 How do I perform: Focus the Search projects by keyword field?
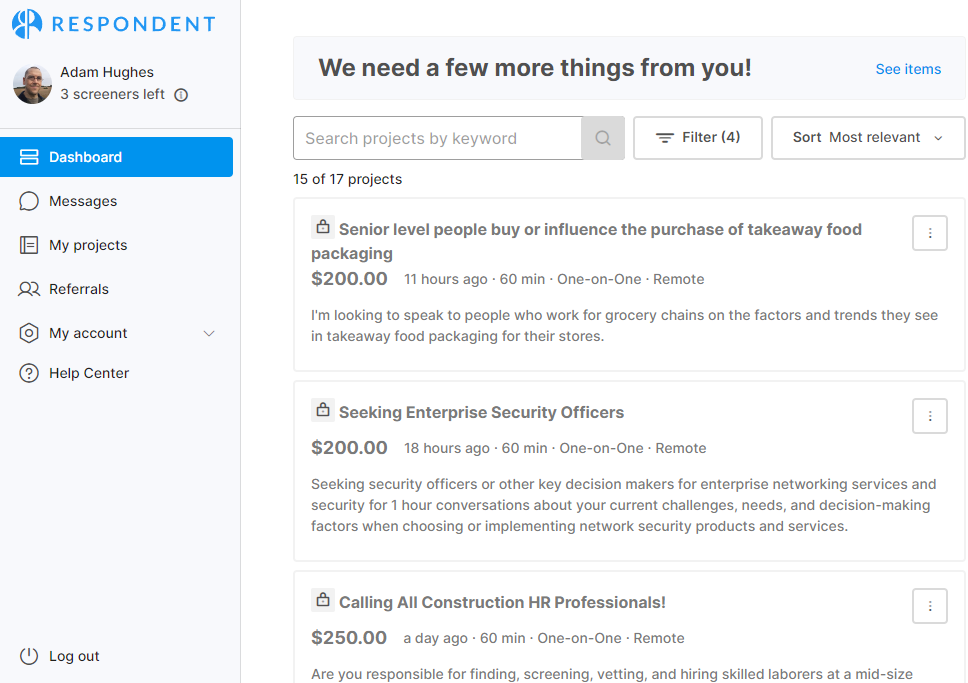[437, 138]
